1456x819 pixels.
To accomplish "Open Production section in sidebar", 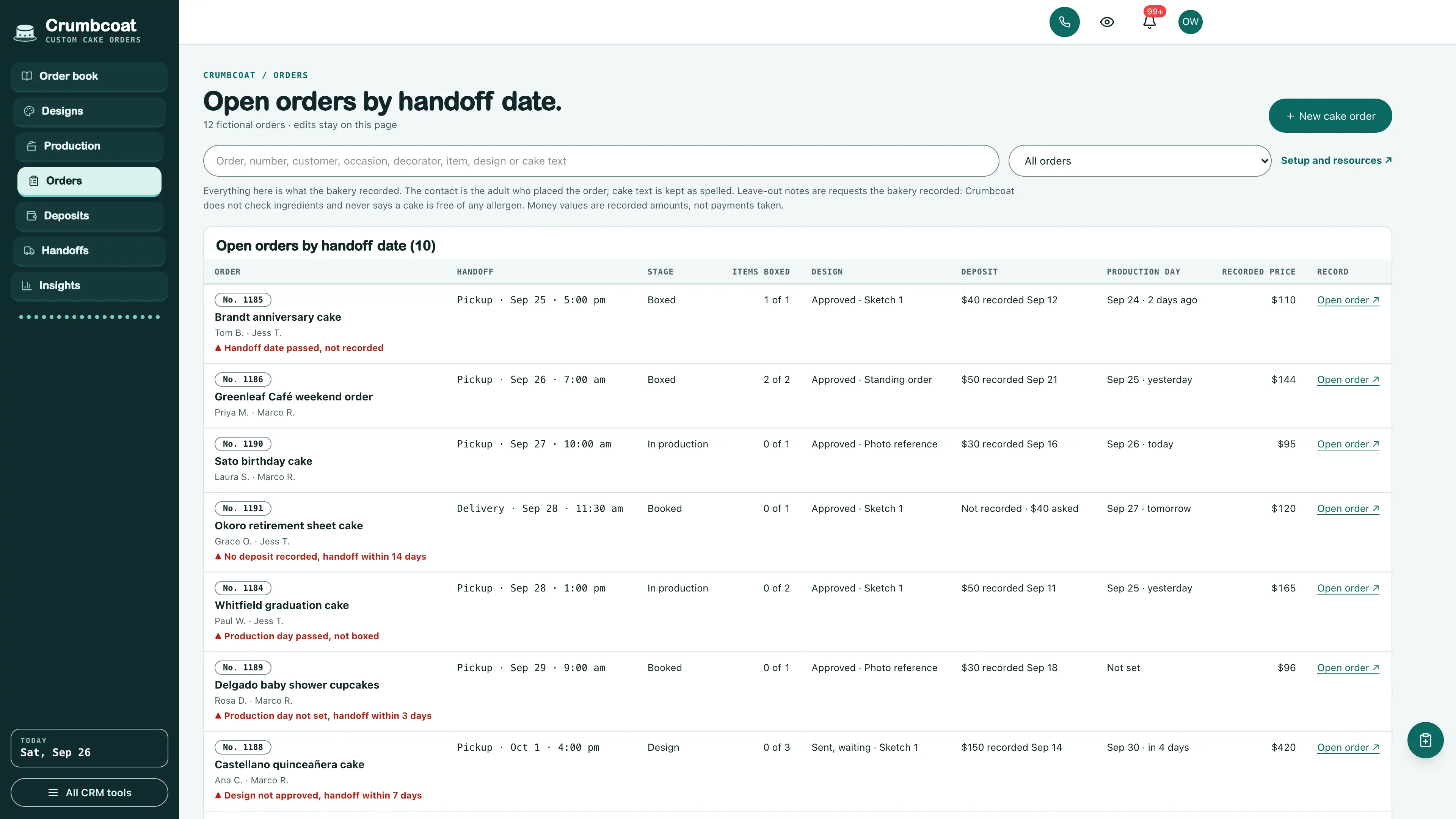I will pyautogui.click(x=89, y=146).
